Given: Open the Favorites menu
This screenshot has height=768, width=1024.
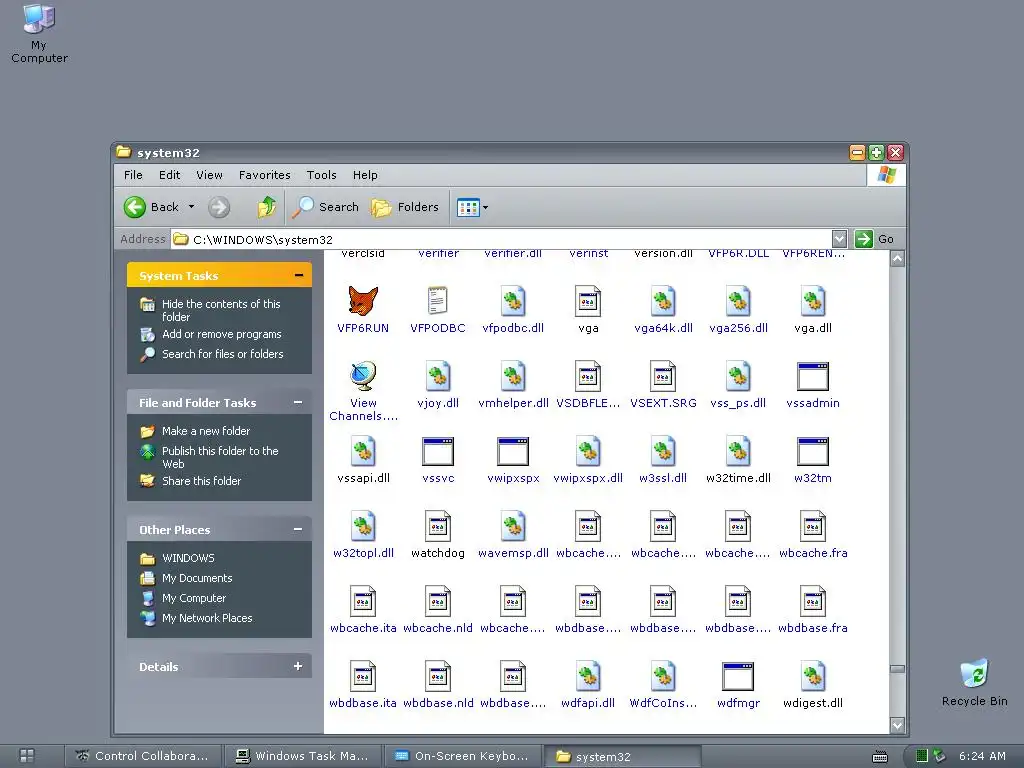Looking at the screenshot, I should coord(264,175).
